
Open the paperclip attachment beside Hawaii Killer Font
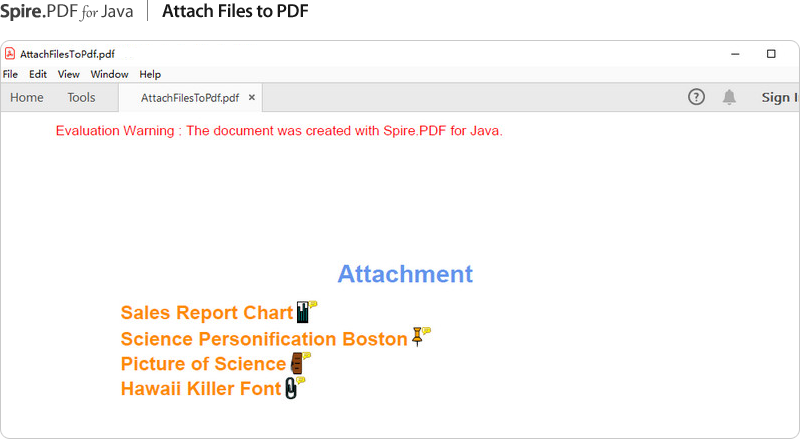(292, 388)
